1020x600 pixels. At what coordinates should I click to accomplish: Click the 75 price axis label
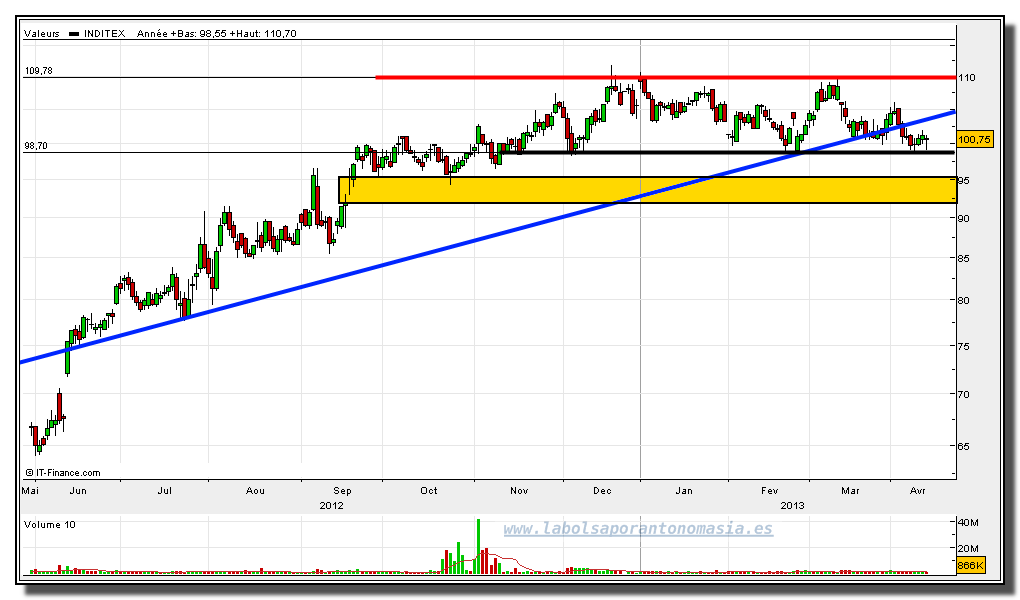(963, 346)
